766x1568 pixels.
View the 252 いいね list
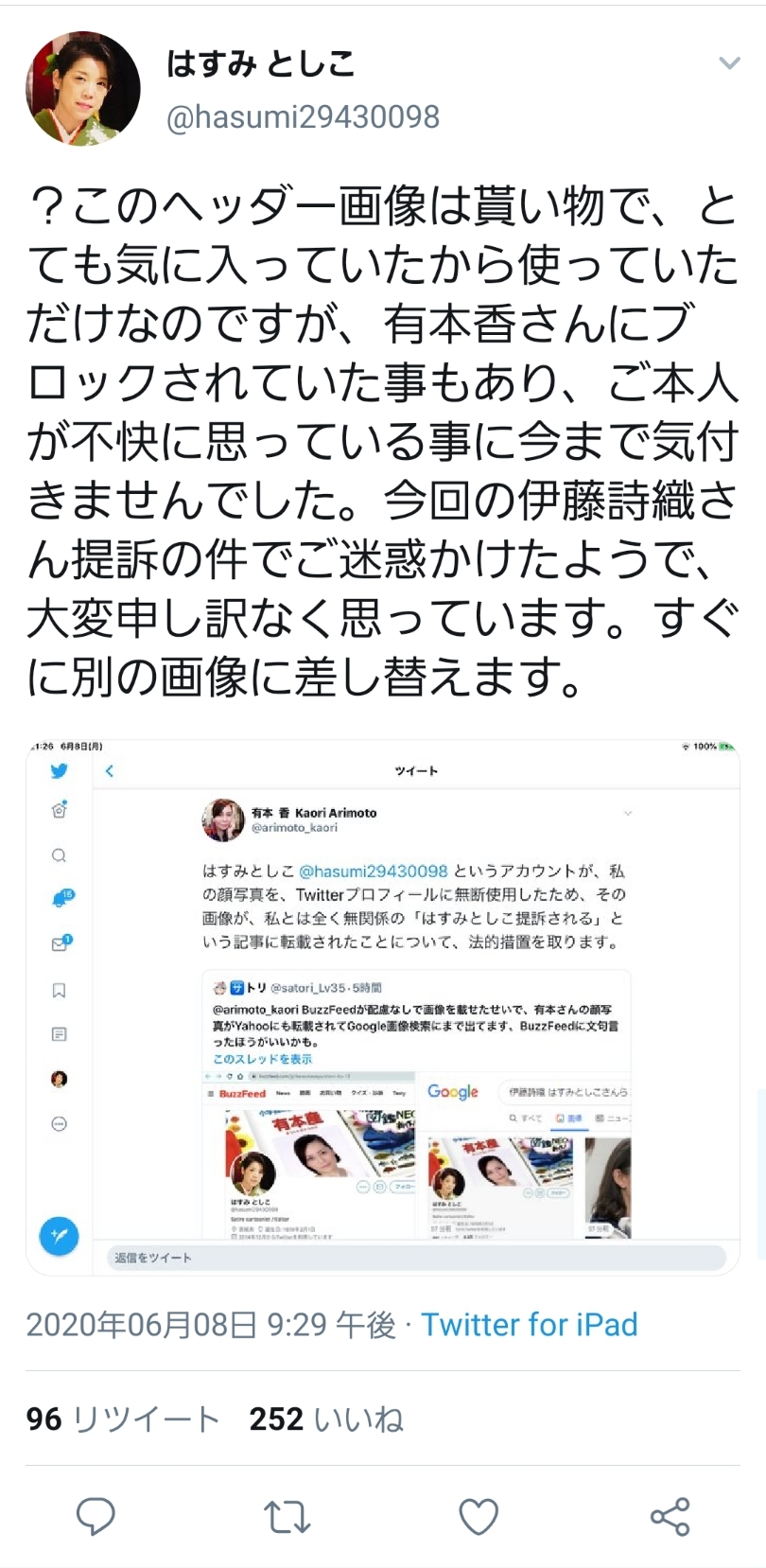click(326, 1418)
